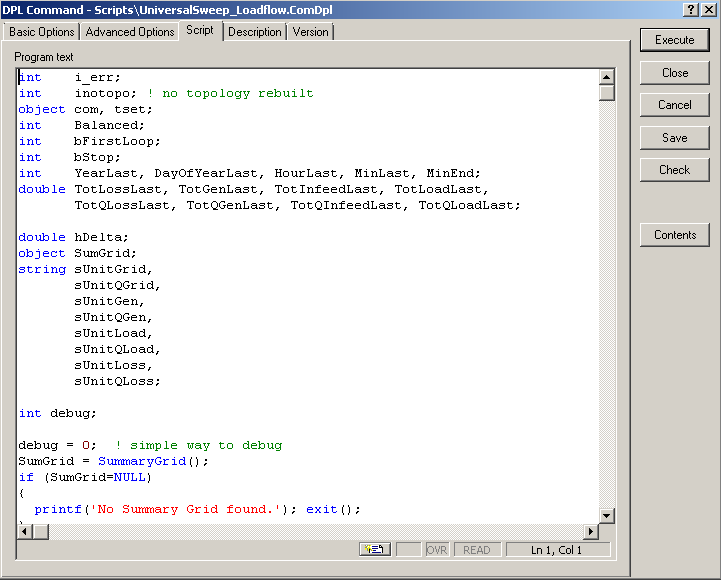Click the READ status indicator
Viewport: 721px width, 580px height.
pyautogui.click(x=476, y=550)
